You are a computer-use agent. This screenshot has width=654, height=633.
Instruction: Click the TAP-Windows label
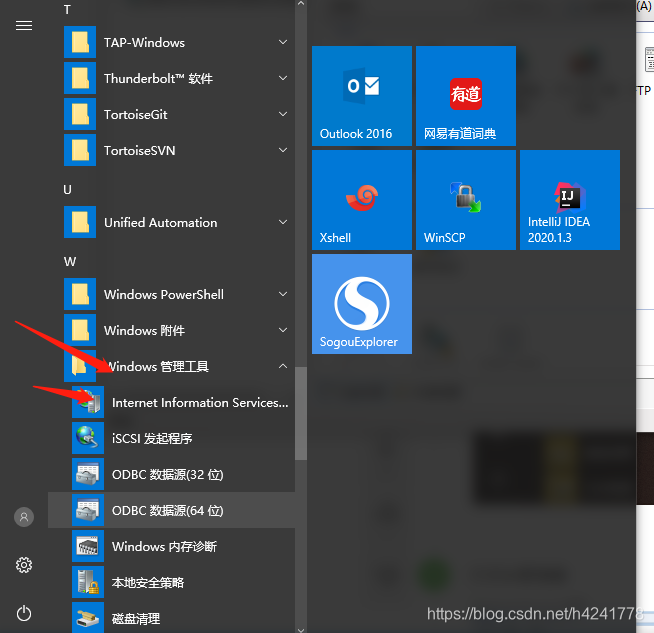coord(144,43)
